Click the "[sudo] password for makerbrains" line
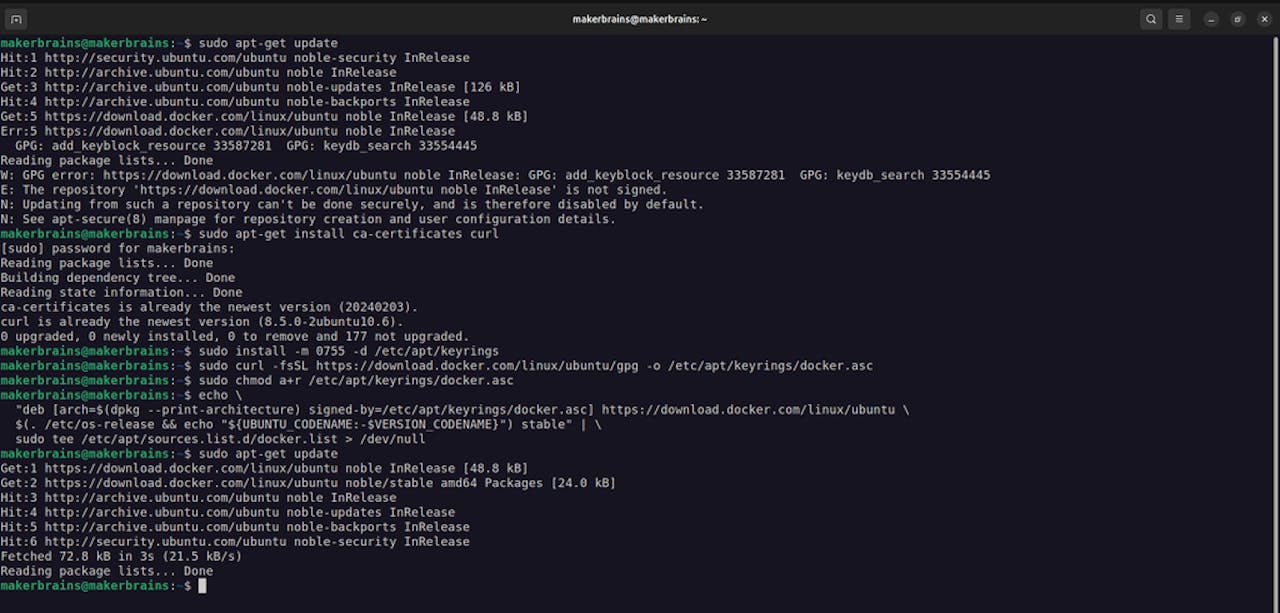This screenshot has width=1280, height=613. pyautogui.click(x=118, y=249)
